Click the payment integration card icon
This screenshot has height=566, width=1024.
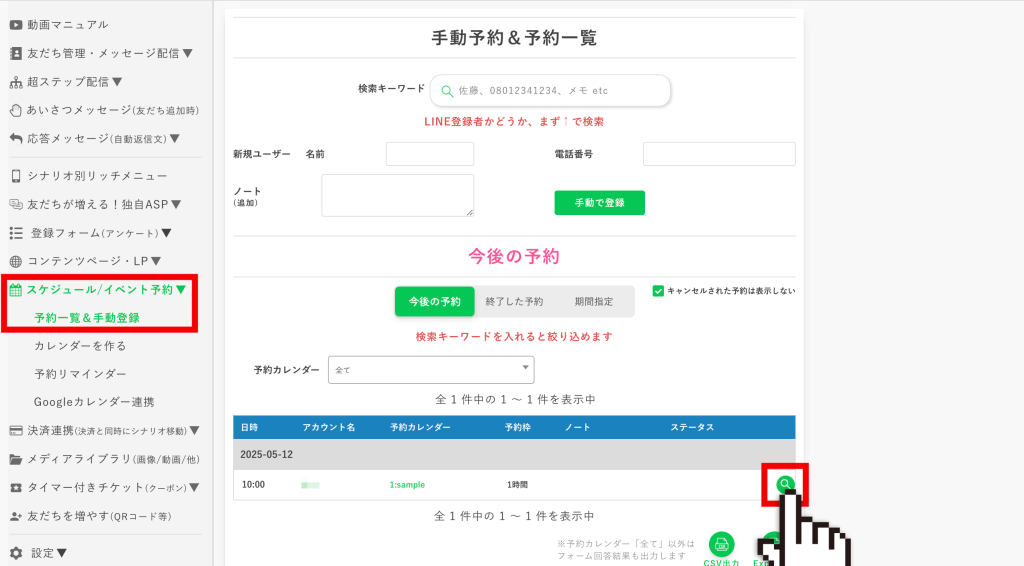click(16, 431)
